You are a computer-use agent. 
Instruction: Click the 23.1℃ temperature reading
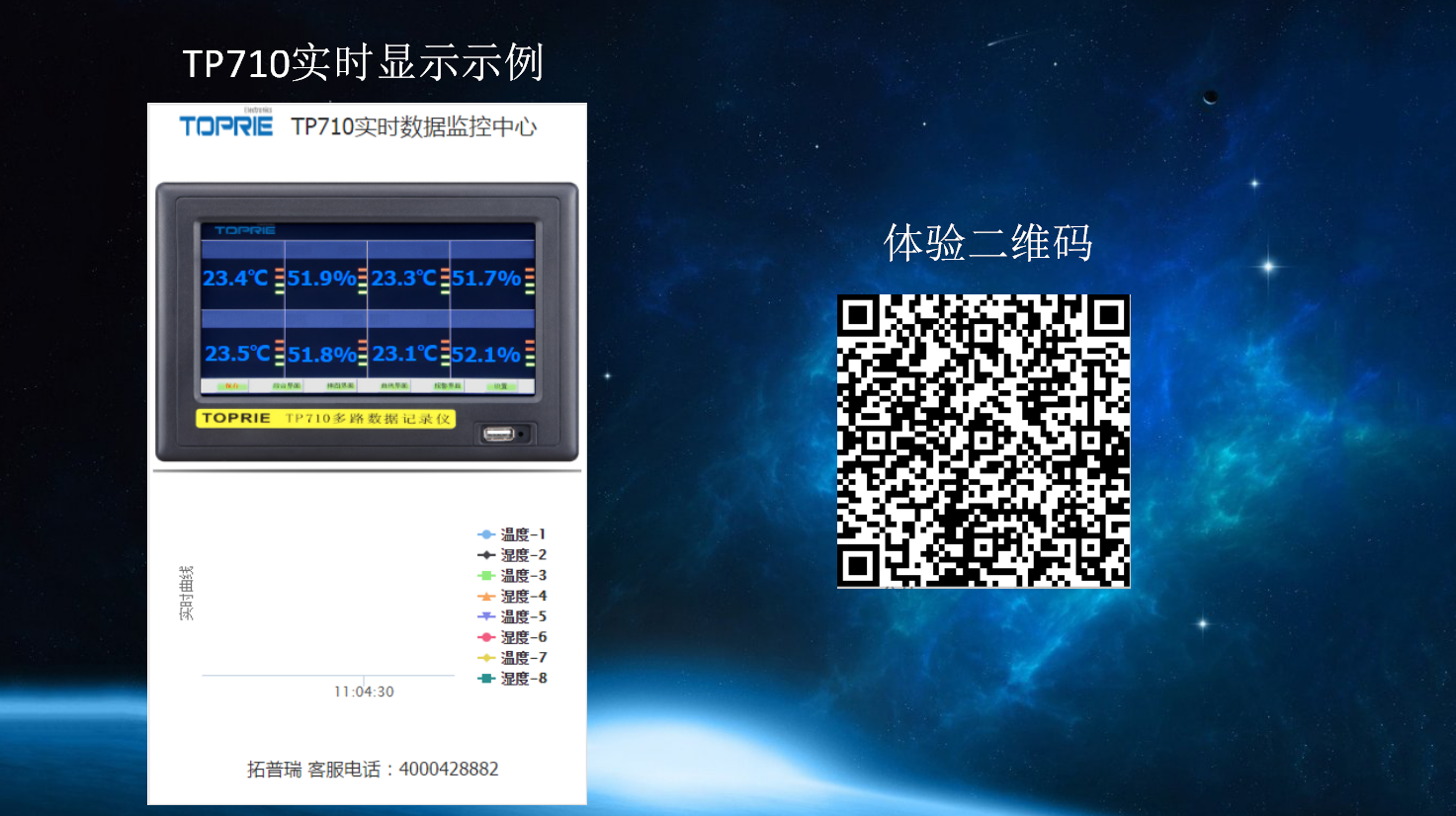(404, 354)
